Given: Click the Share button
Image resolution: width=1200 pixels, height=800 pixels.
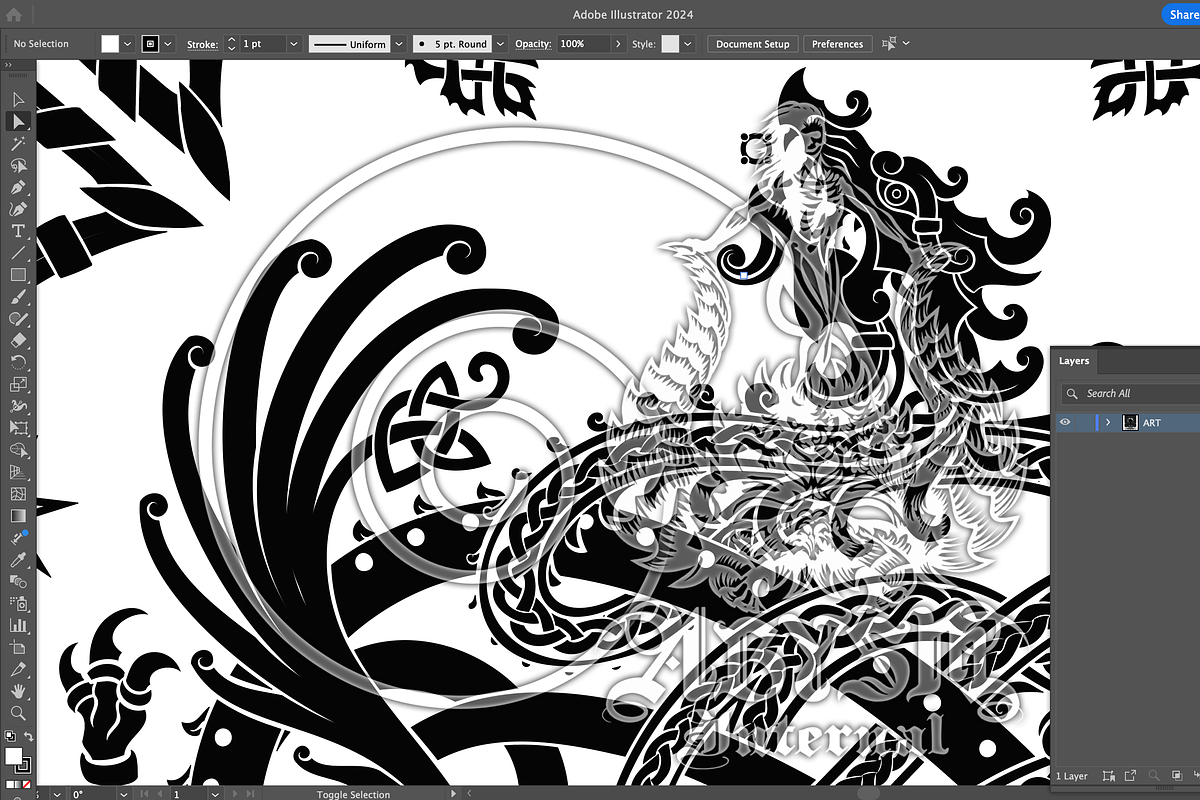Looking at the screenshot, I should click(x=1183, y=15).
